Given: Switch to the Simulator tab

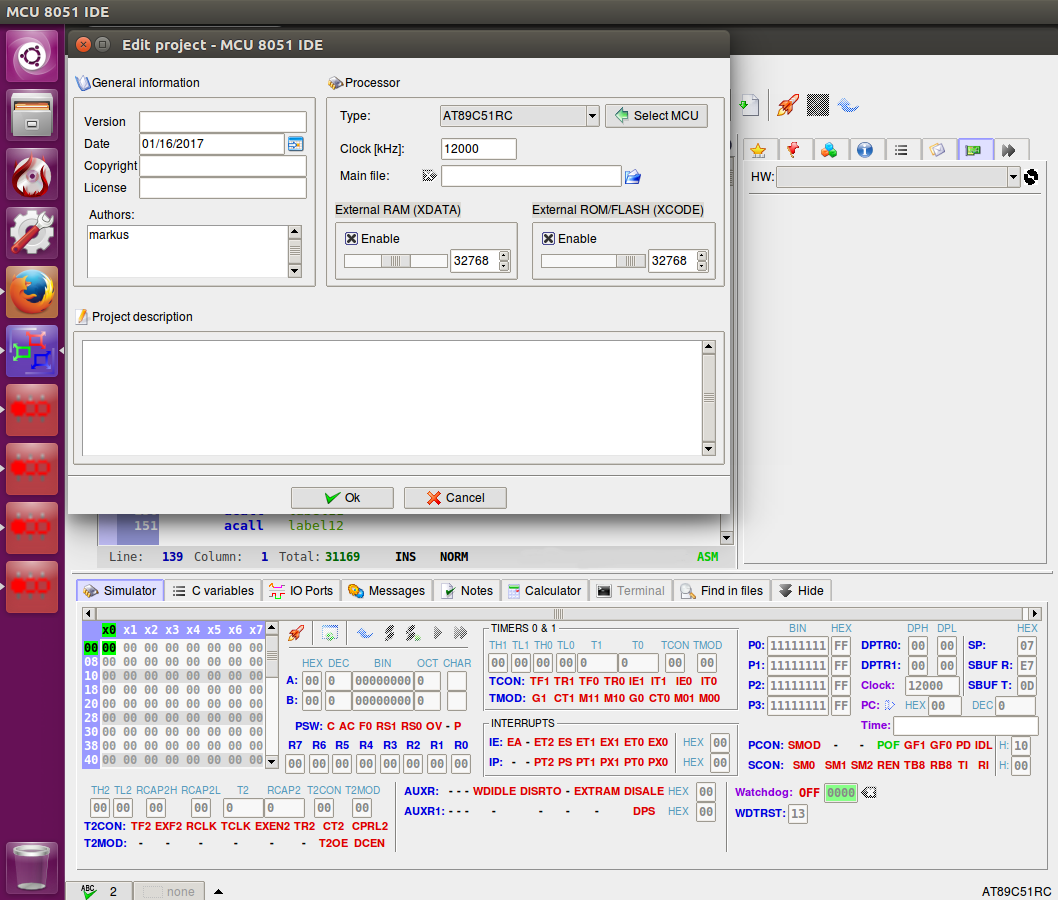Looking at the screenshot, I should [x=120, y=591].
